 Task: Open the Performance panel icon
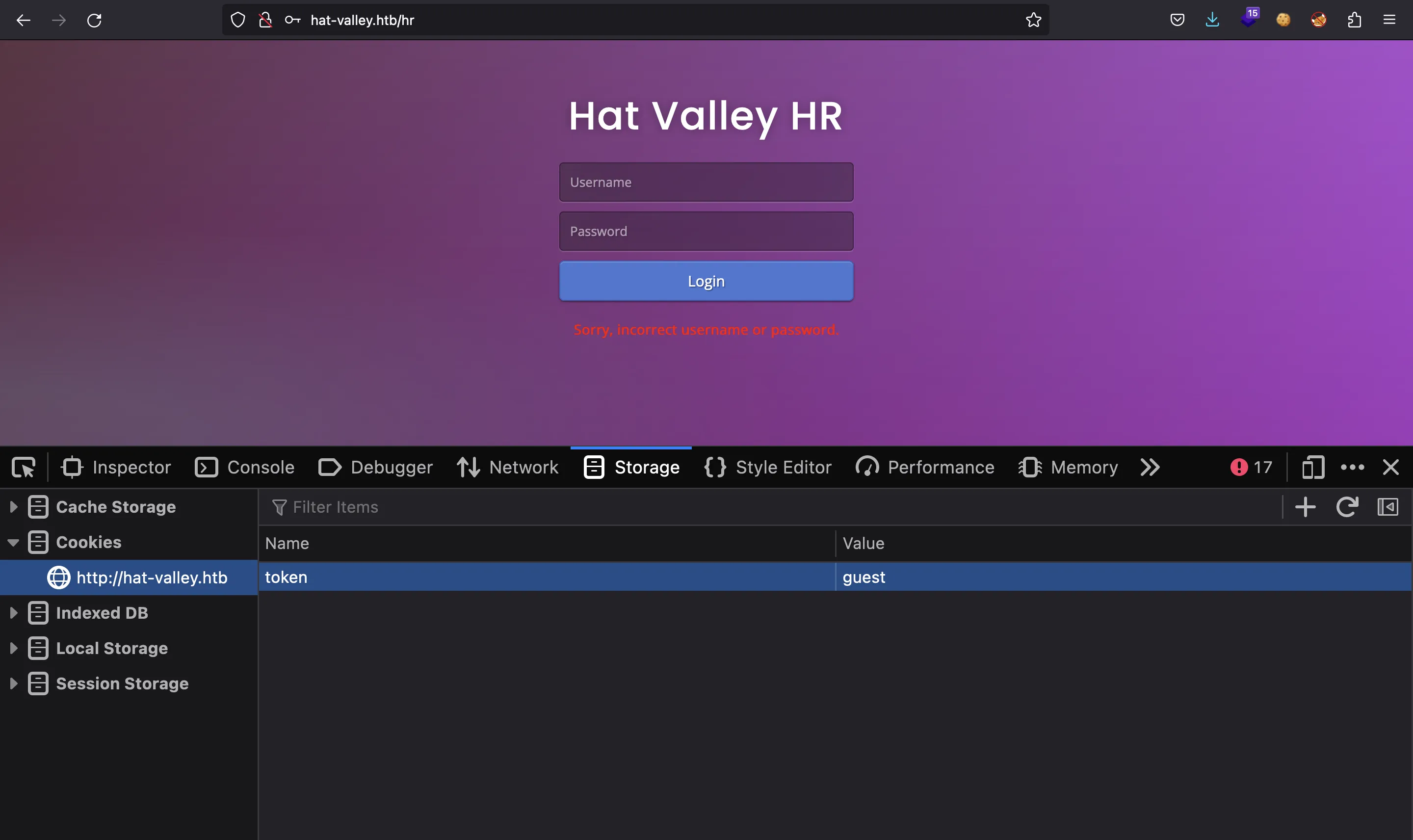[x=866, y=467]
